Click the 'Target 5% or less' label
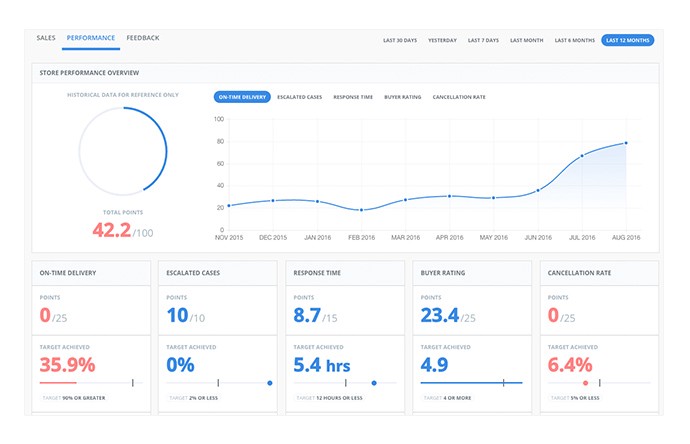Screen dimensions: 690x444 [x=575, y=398]
